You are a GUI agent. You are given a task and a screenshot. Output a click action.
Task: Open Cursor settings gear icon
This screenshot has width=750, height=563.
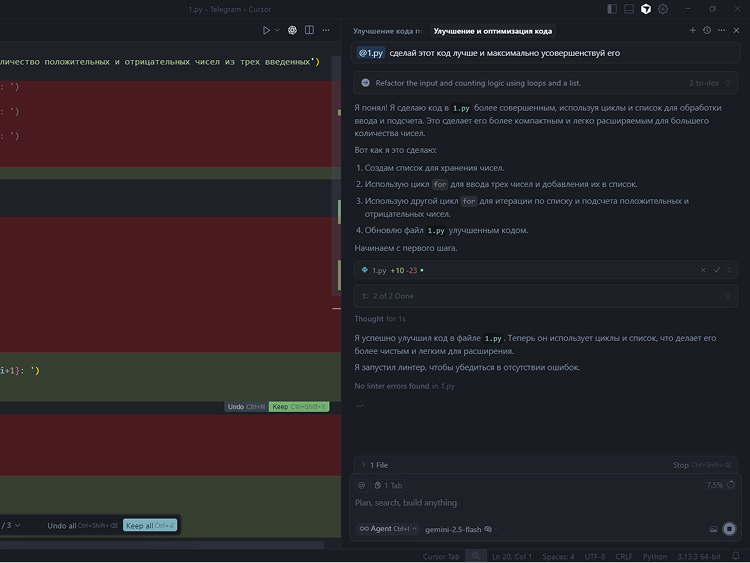663,9
